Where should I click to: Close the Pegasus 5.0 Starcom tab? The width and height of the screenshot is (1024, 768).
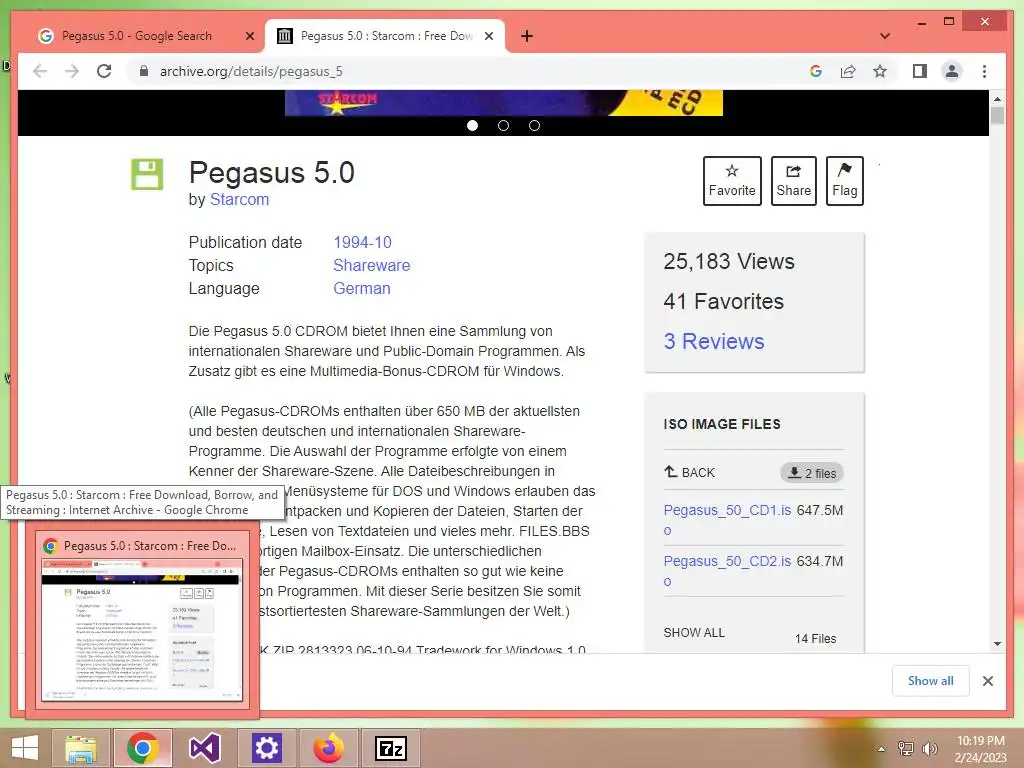click(488, 36)
